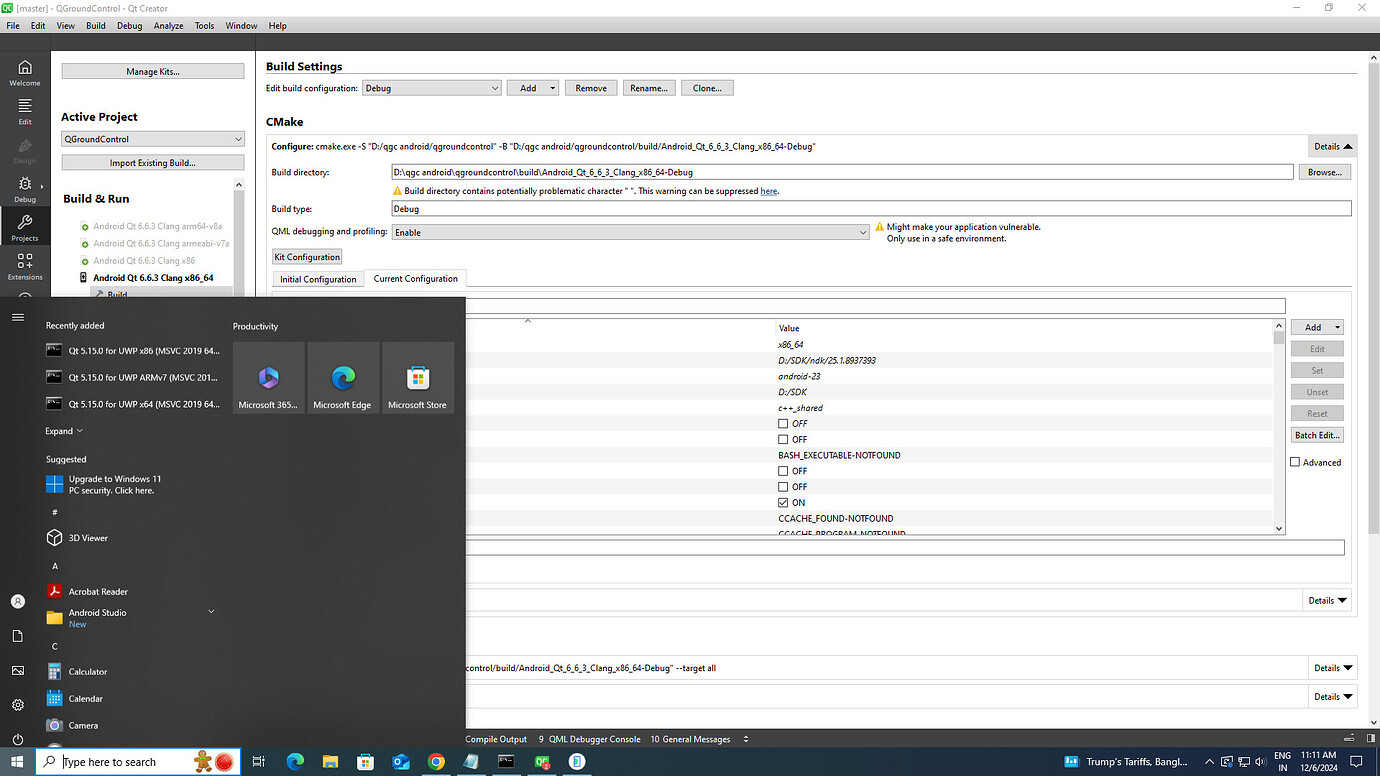Expand the Recently added apps list
The image size is (1380, 776).
(x=64, y=430)
